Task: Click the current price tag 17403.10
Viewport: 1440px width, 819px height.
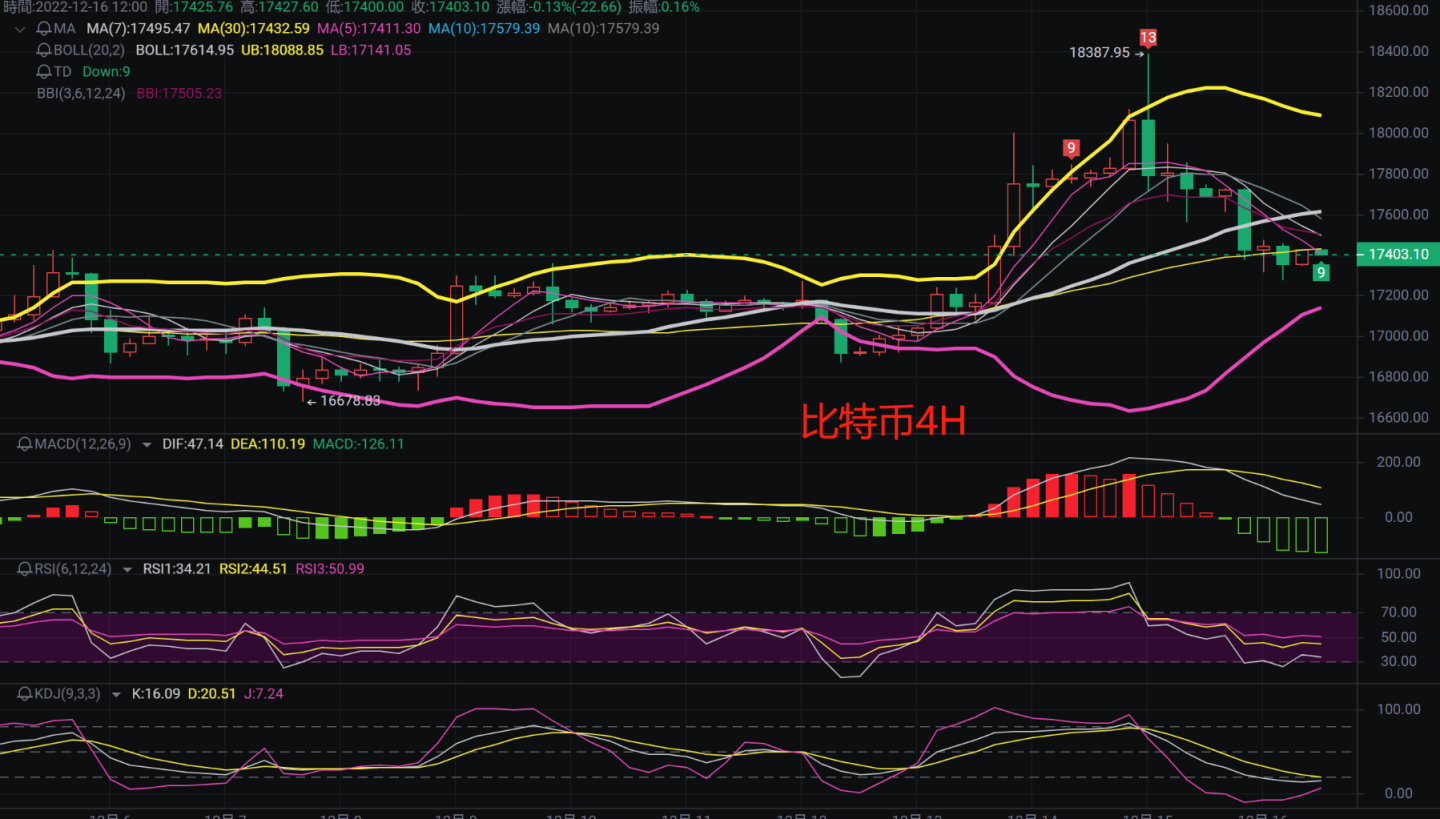Action: tap(1394, 255)
